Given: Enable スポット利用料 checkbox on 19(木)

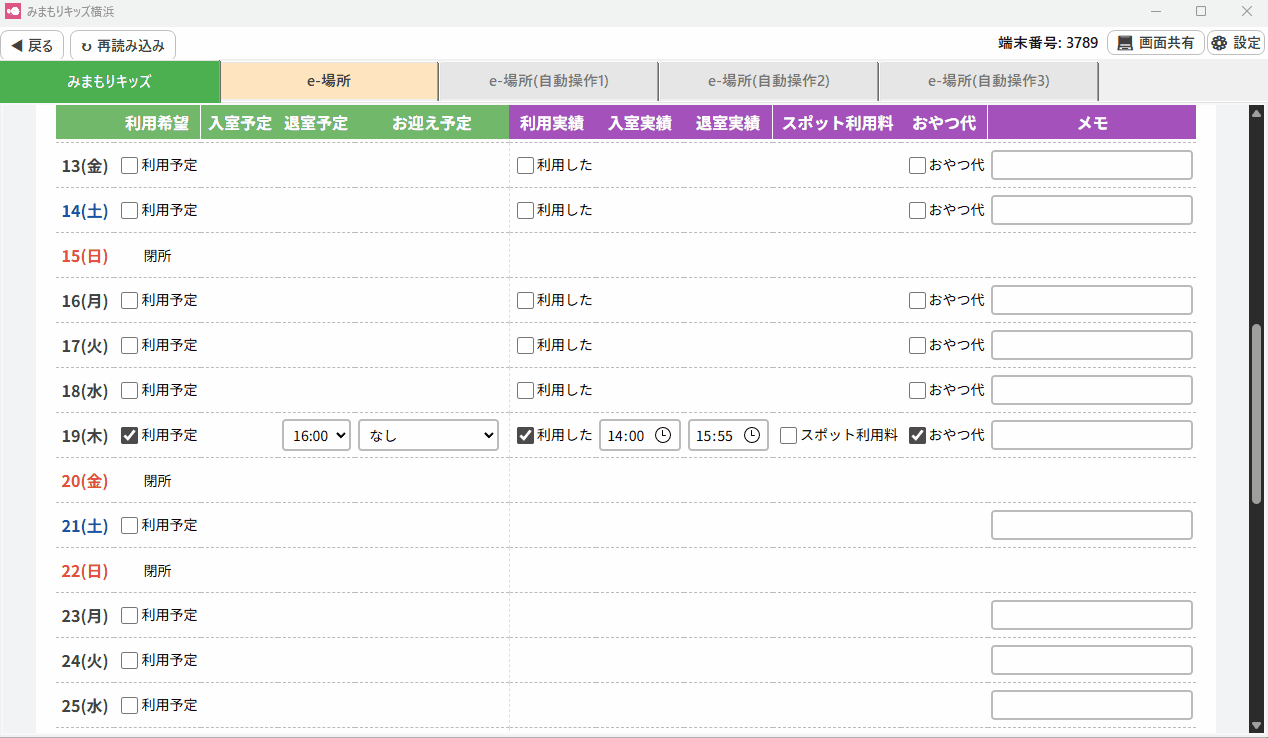Looking at the screenshot, I should pos(789,435).
